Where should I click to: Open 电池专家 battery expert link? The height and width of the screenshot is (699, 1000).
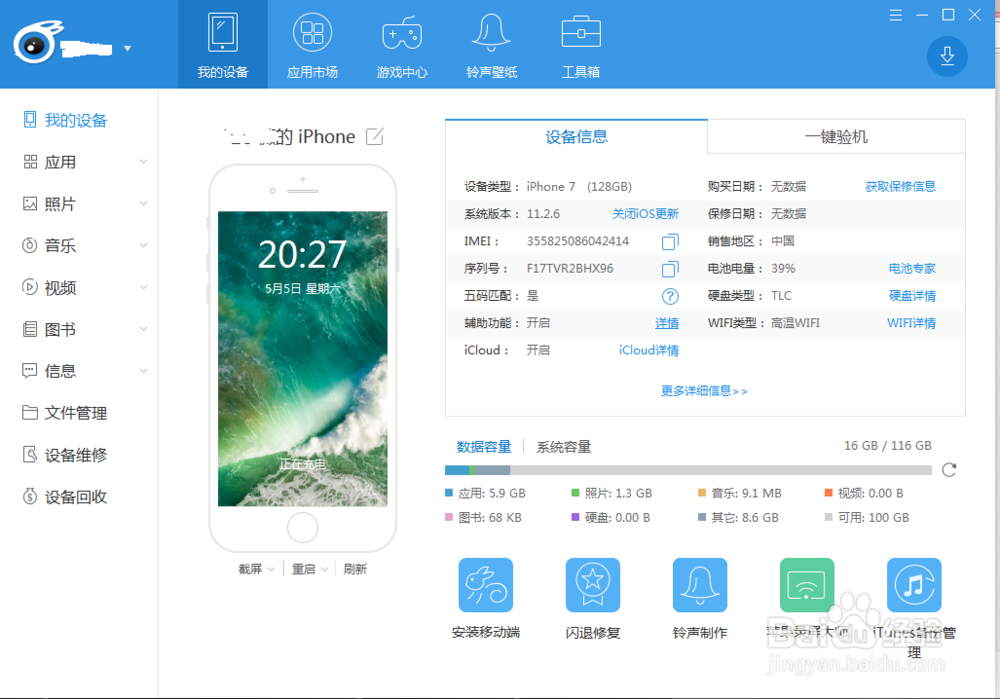coord(912,269)
